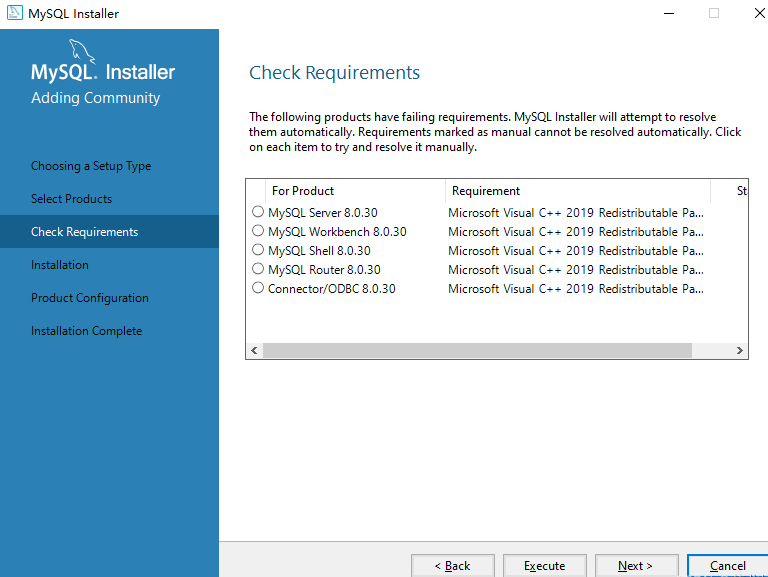Viewport: 768px width, 577px height.
Task: Select the MySQL Workbench 8.0.30 radio button
Action: [258, 231]
